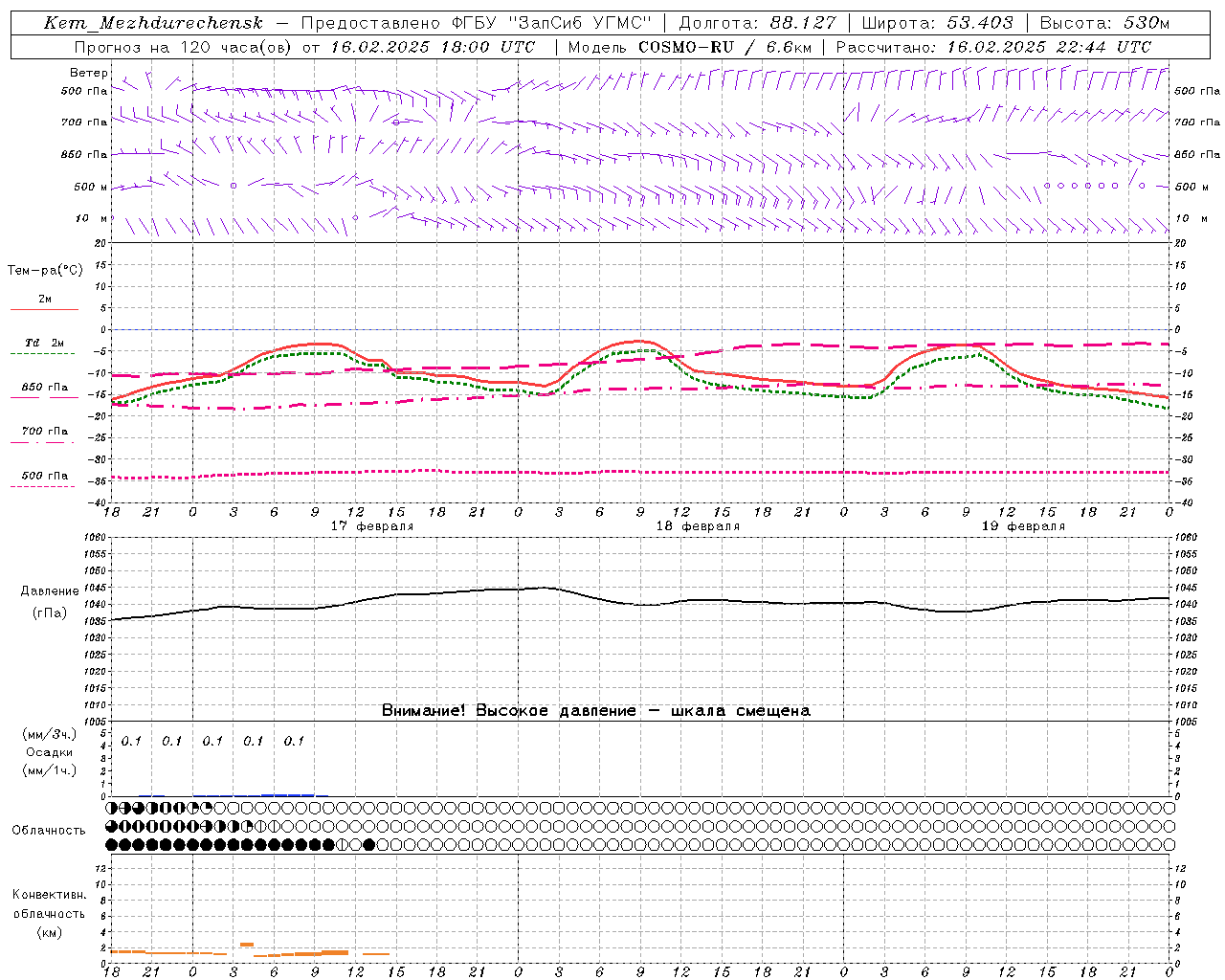The height and width of the screenshot is (980, 1225).
Task: Click the Ветер panel label
Action: click(89, 73)
